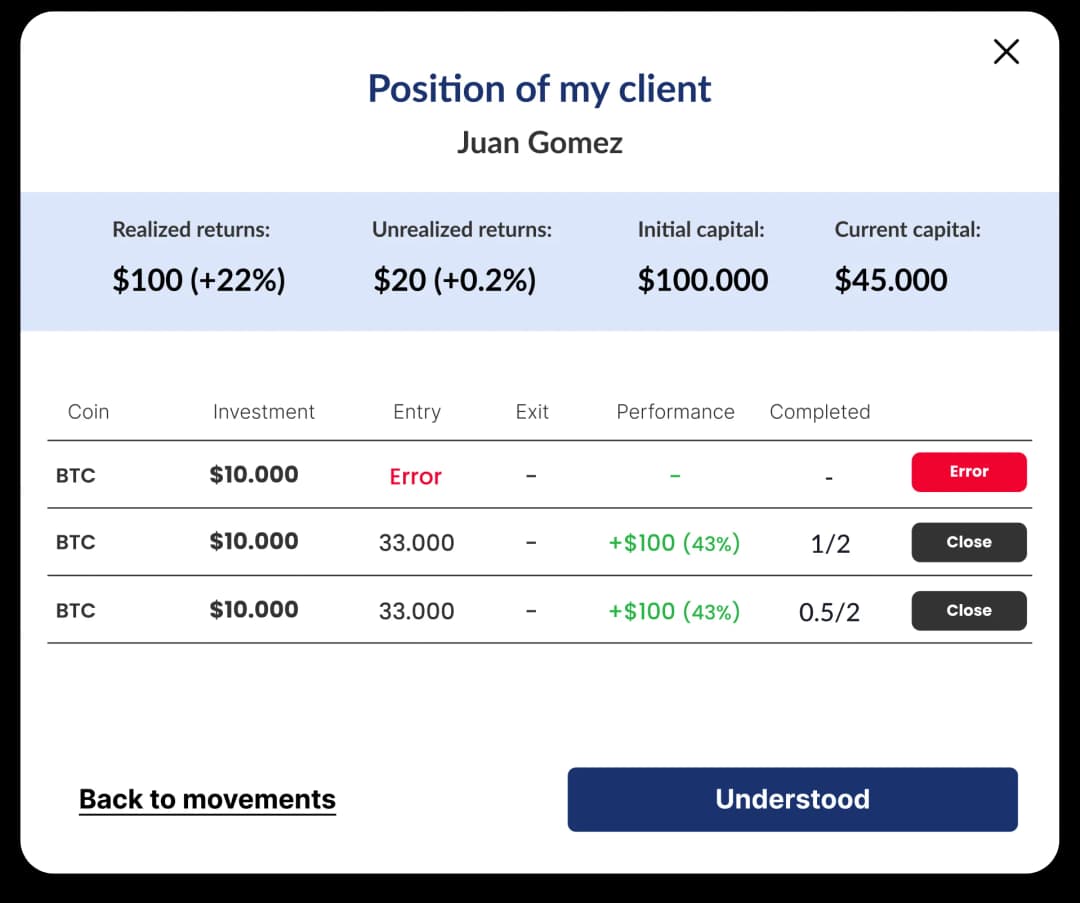Select the Error entry text in first row
Viewport: 1080px width, 903px height.
pos(416,477)
